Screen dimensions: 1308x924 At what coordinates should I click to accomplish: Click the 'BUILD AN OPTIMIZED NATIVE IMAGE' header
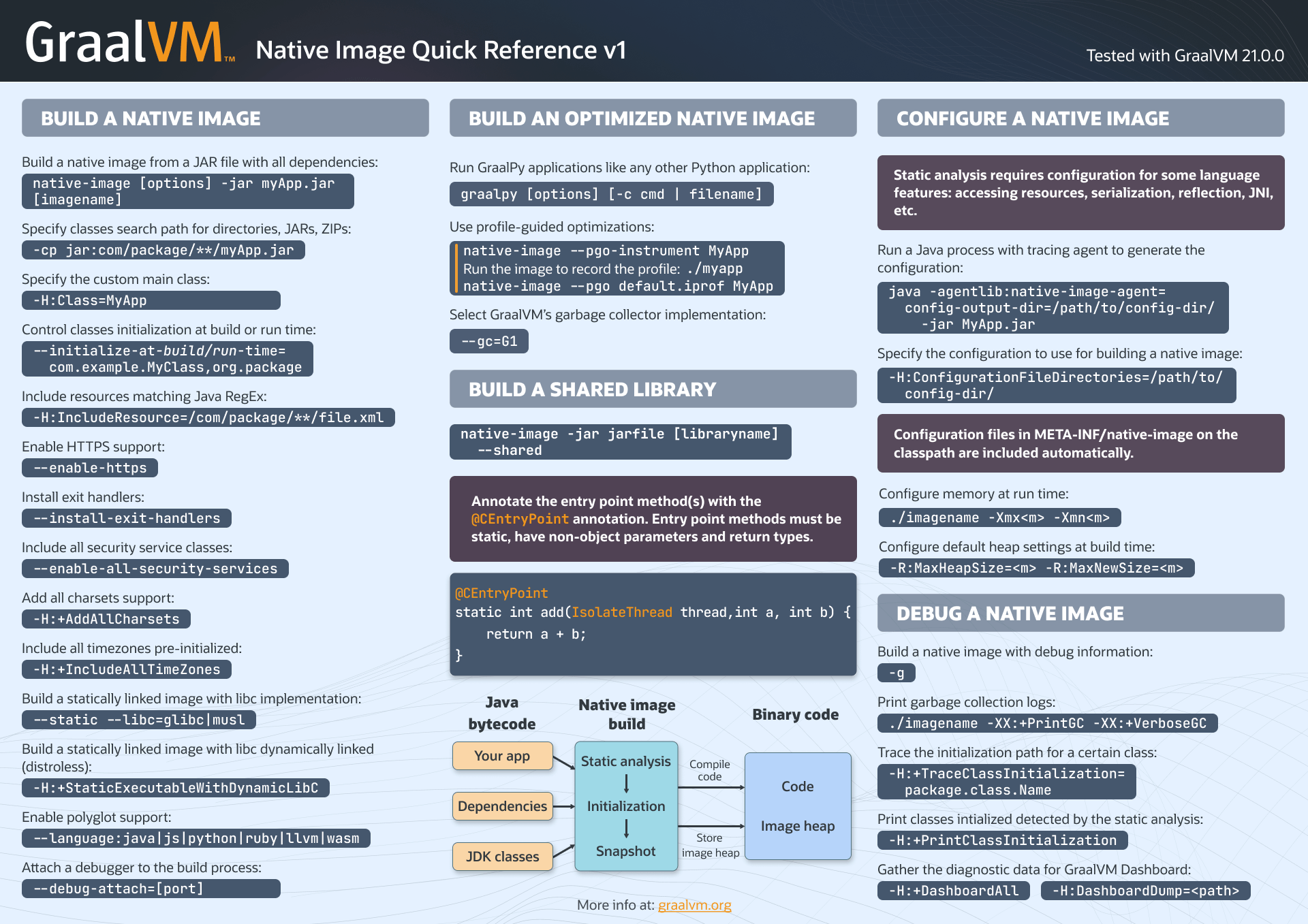click(x=653, y=118)
